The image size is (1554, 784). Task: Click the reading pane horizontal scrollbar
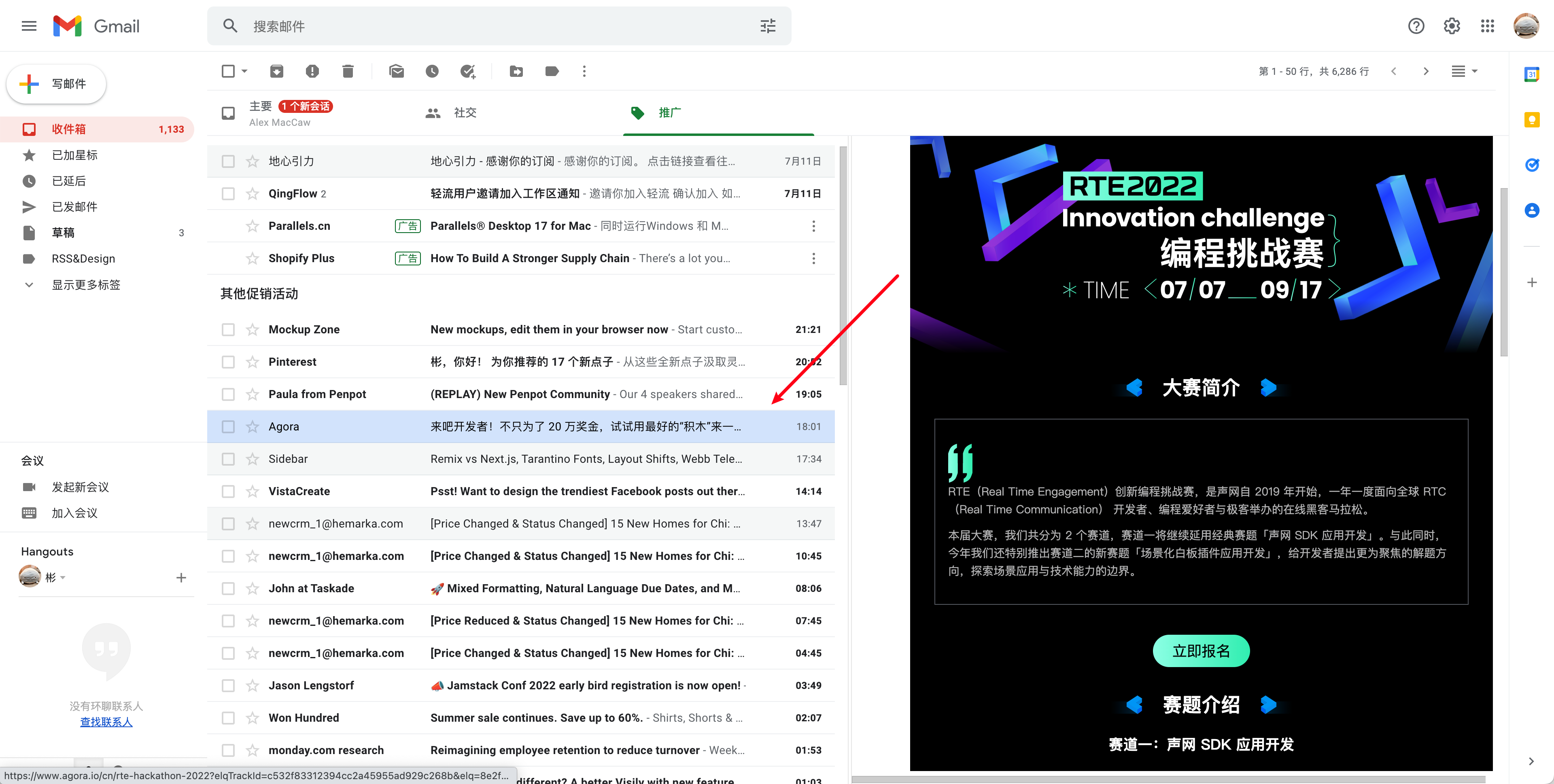[x=1168, y=779]
